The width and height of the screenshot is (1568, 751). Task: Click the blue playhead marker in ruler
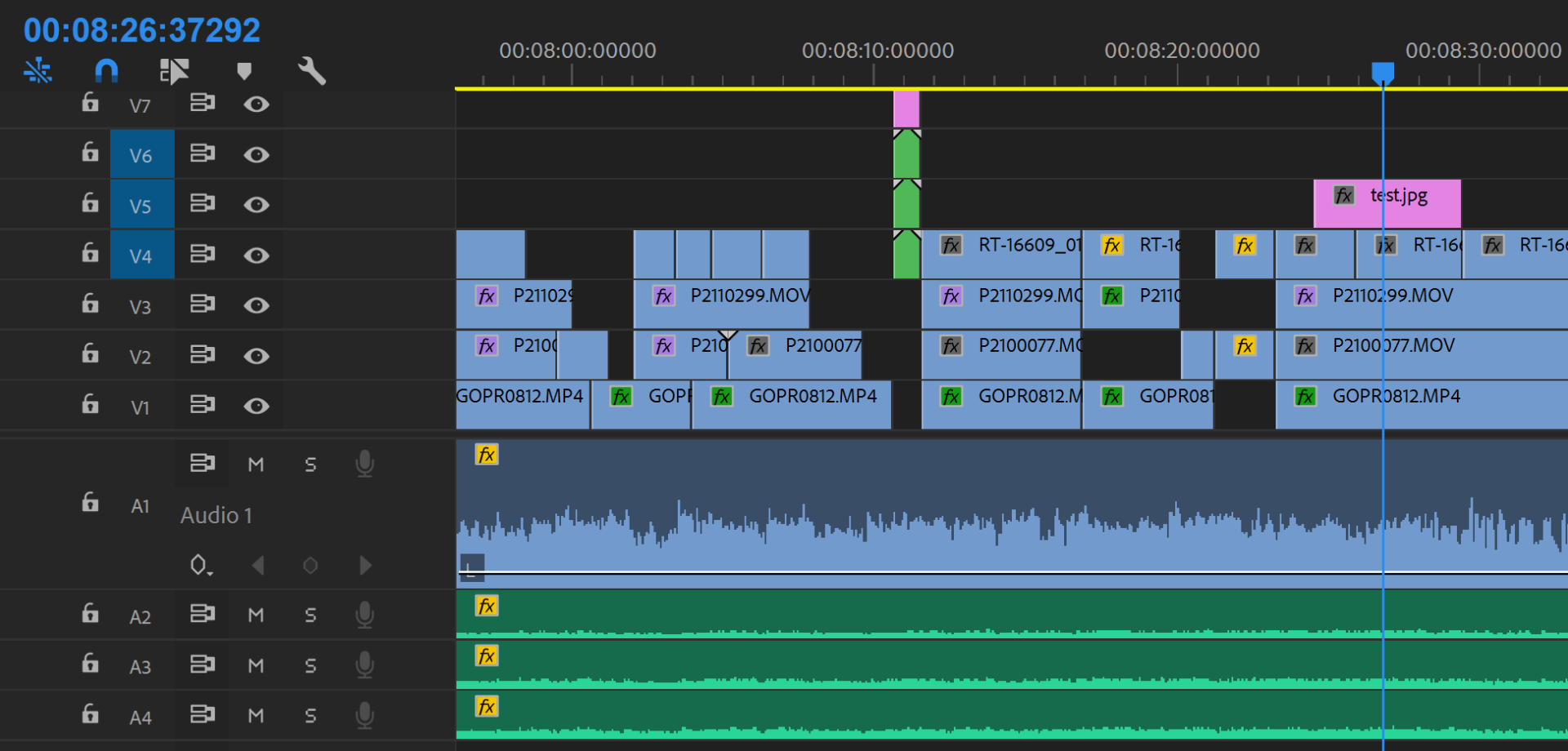(1383, 73)
